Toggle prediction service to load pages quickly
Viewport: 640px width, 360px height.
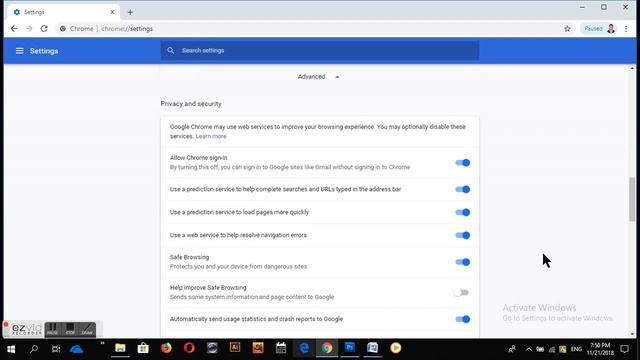pos(462,212)
